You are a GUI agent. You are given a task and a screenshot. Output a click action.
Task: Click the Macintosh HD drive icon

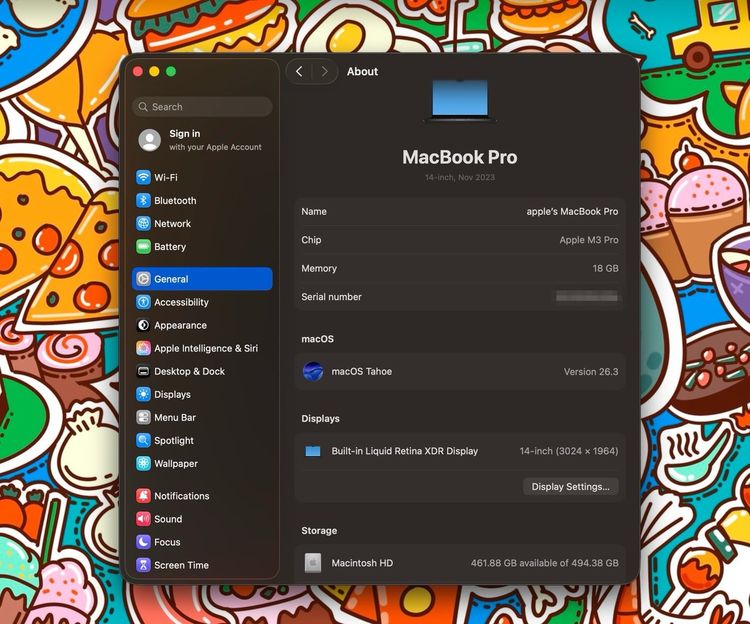pyautogui.click(x=313, y=563)
